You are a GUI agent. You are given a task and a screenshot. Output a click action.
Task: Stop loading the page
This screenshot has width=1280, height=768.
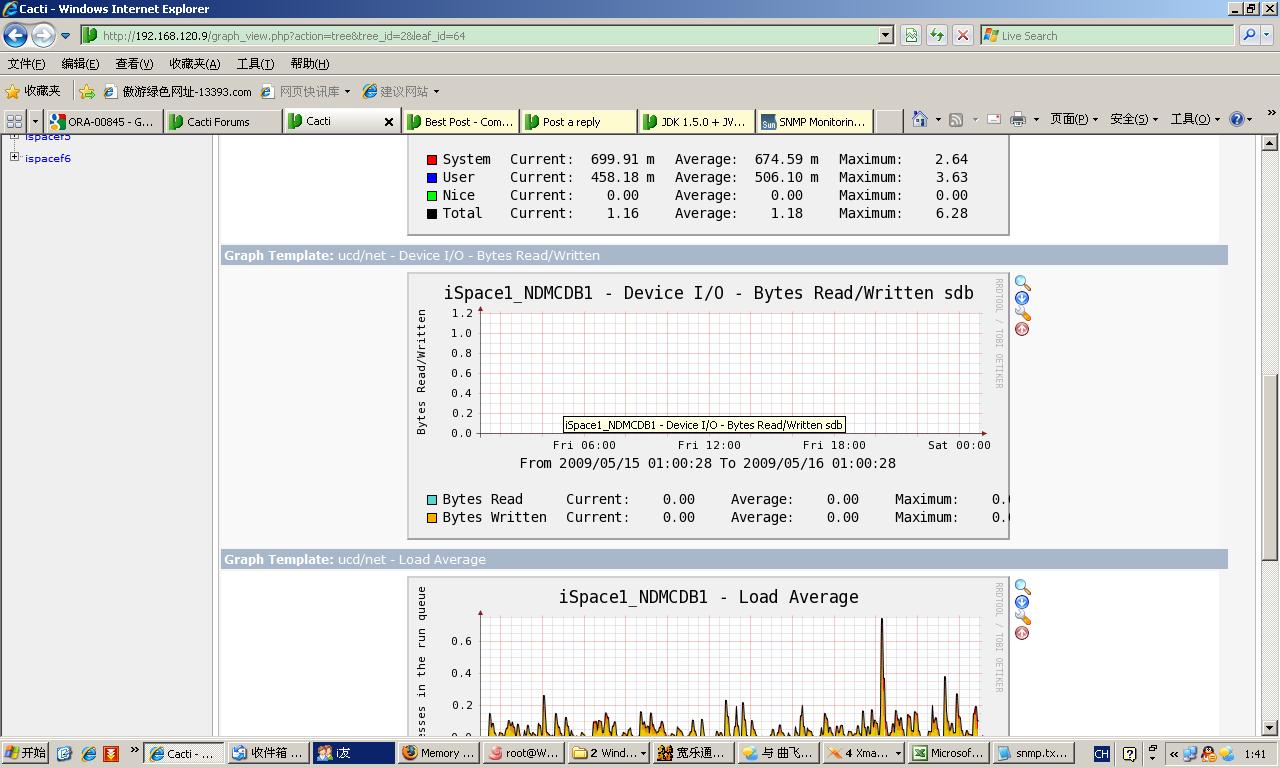coord(962,35)
